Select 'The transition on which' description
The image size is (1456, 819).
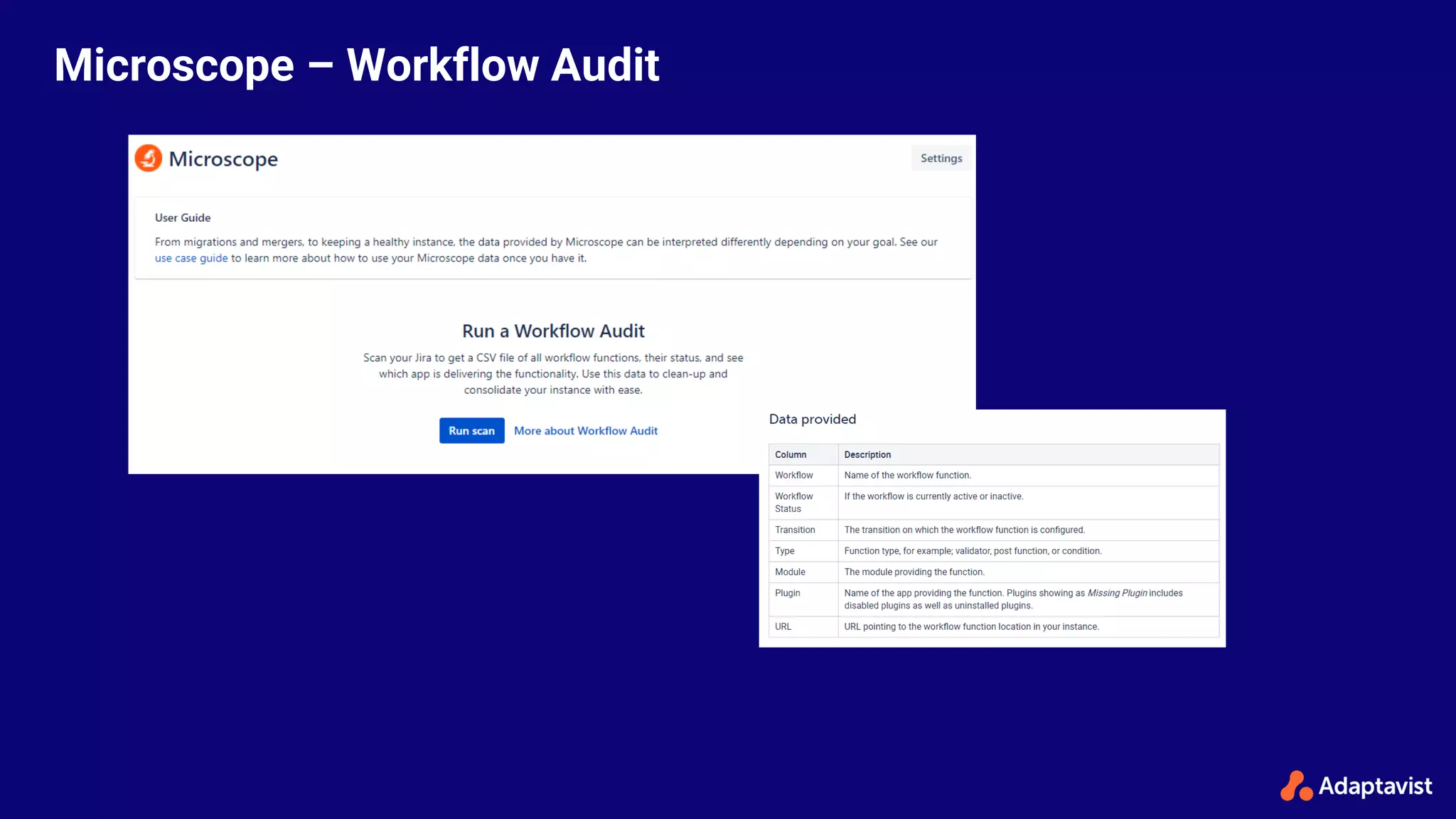pyautogui.click(x=965, y=530)
